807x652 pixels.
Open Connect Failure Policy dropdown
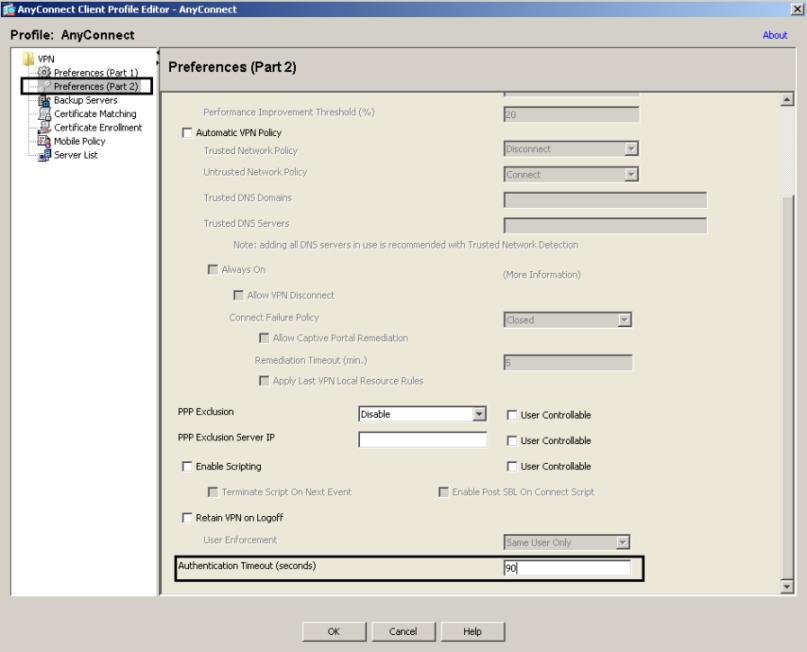[x=624, y=320]
